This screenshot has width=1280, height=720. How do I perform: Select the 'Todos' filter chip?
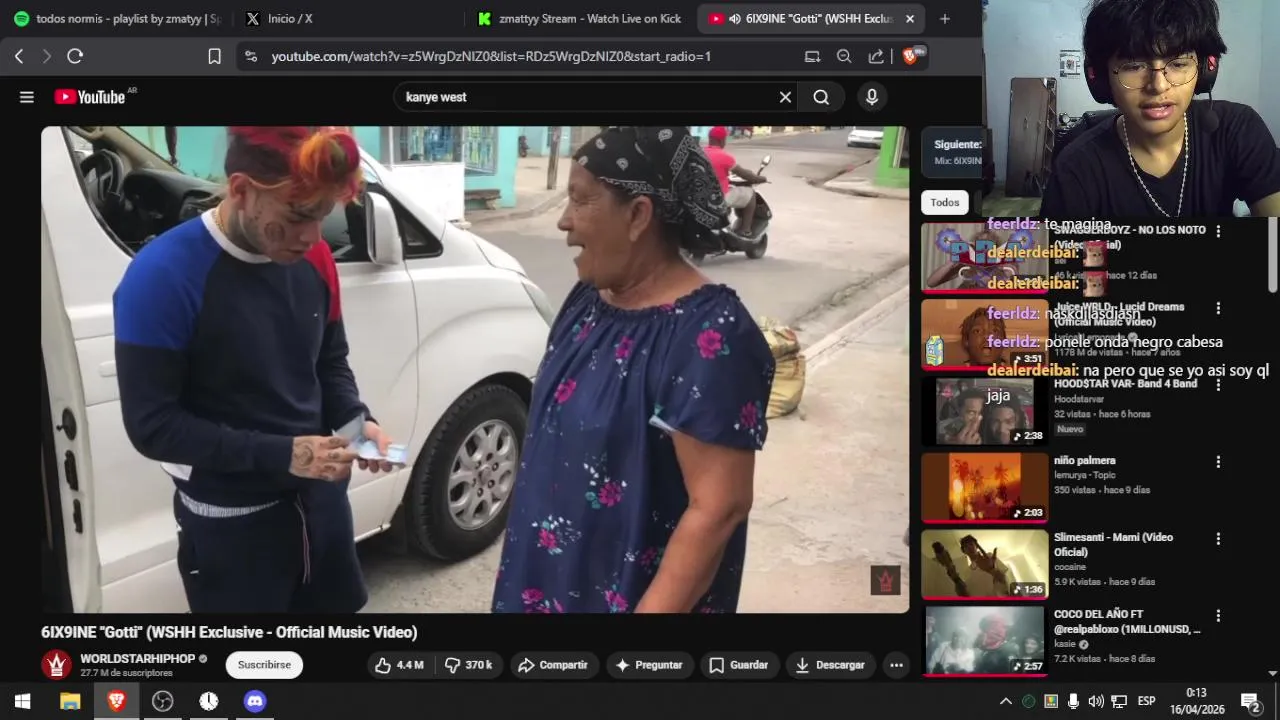click(945, 202)
